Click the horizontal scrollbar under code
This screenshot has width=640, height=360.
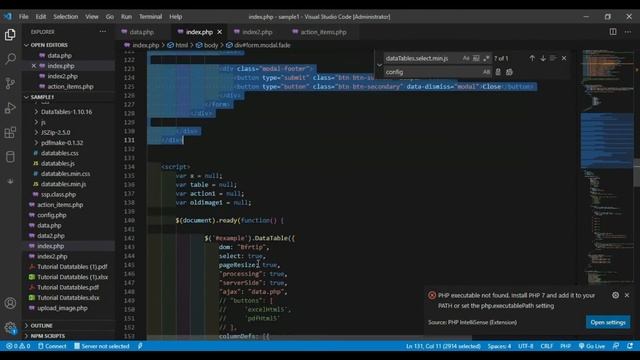pos(309,338)
